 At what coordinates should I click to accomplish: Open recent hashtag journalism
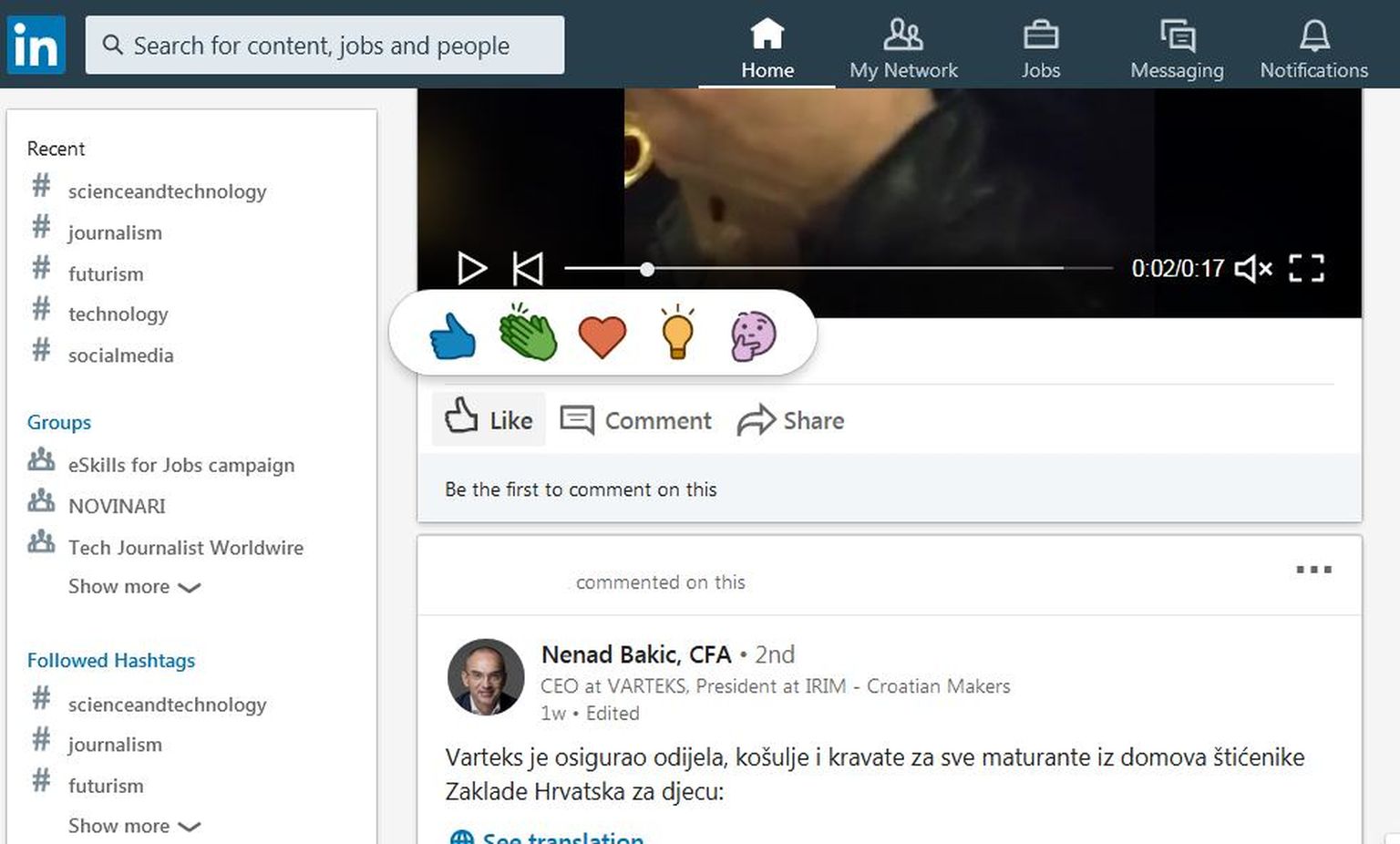click(115, 233)
